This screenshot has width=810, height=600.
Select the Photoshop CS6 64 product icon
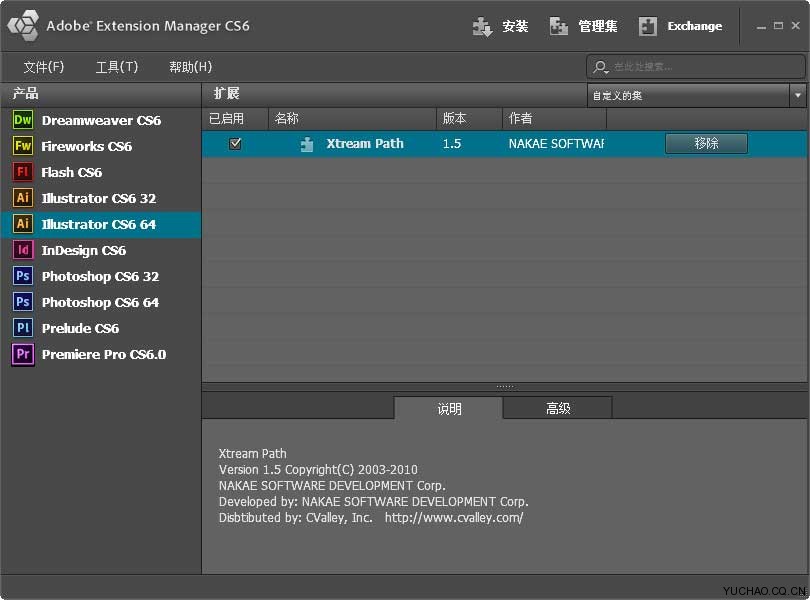pos(24,302)
